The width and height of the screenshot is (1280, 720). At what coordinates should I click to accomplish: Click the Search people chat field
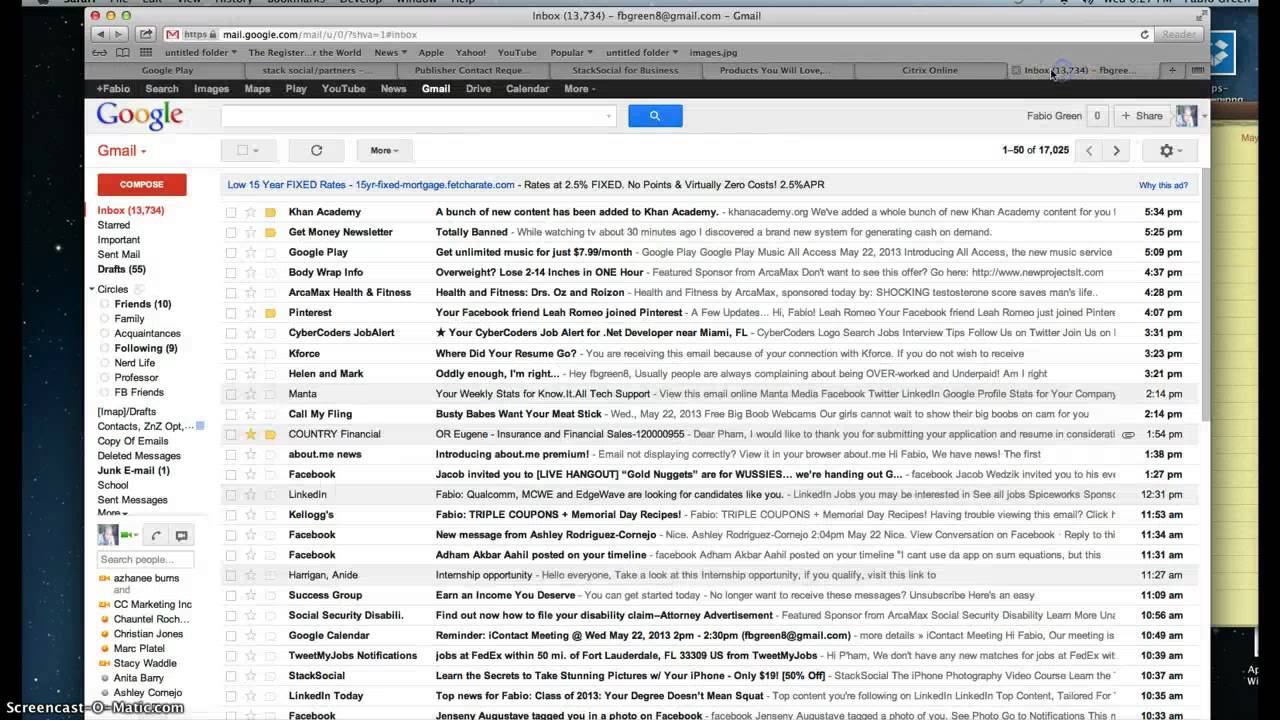coord(146,559)
